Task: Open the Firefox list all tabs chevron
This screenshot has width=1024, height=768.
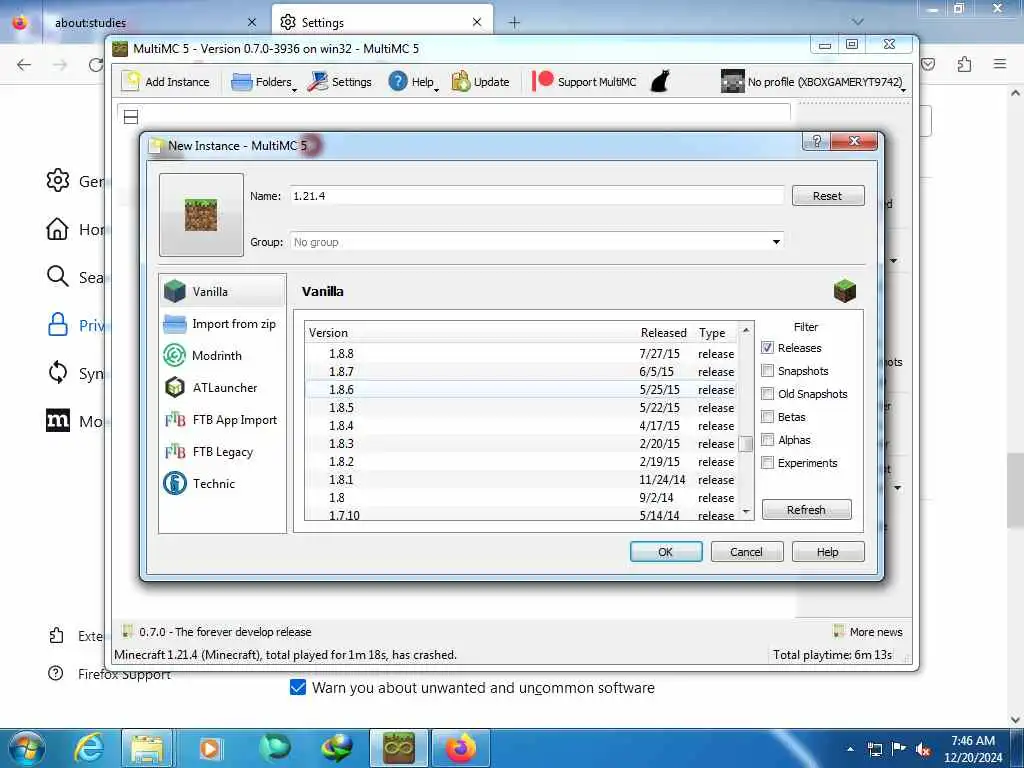Action: [x=858, y=22]
